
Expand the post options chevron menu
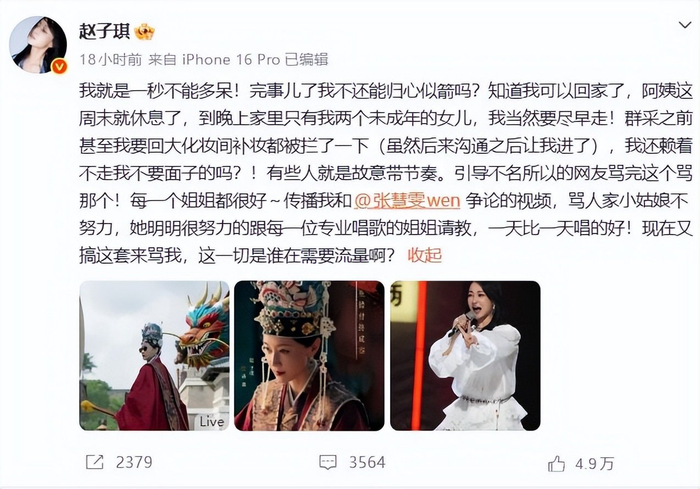[685, 25]
